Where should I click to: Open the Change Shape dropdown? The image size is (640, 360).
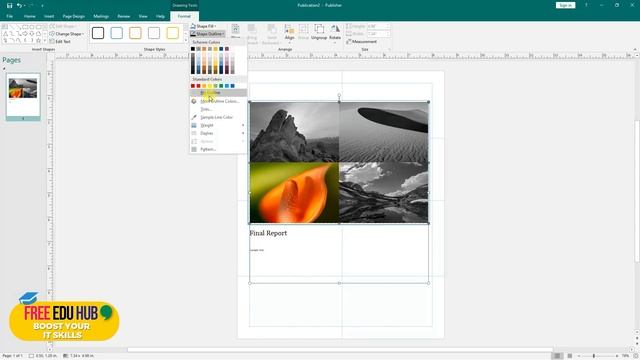click(x=67, y=34)
